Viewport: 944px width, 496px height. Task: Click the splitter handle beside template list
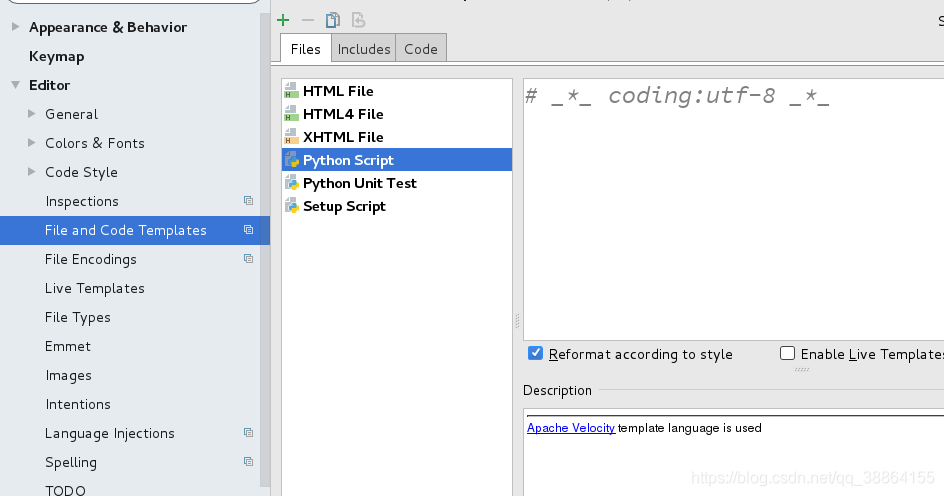coord(517,321)
